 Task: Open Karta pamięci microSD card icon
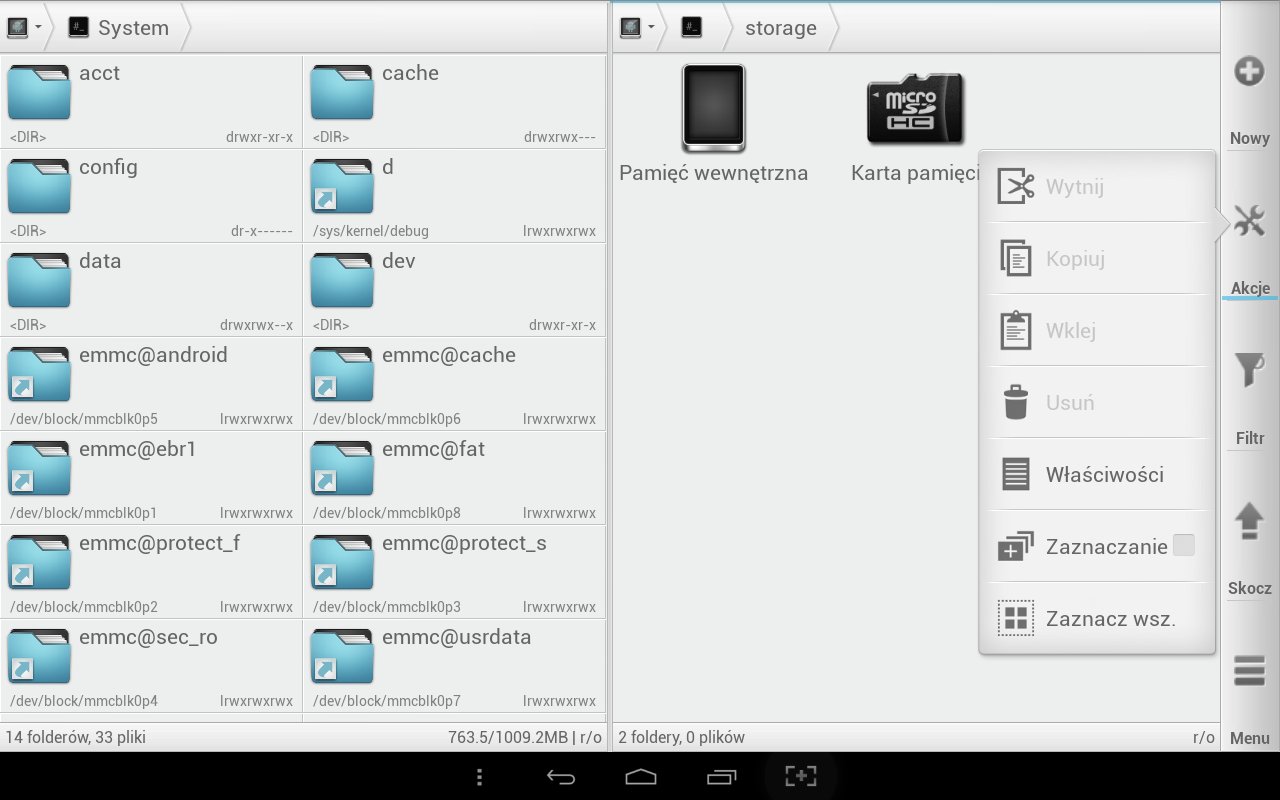pyautogui.click(x=914, y=108)
